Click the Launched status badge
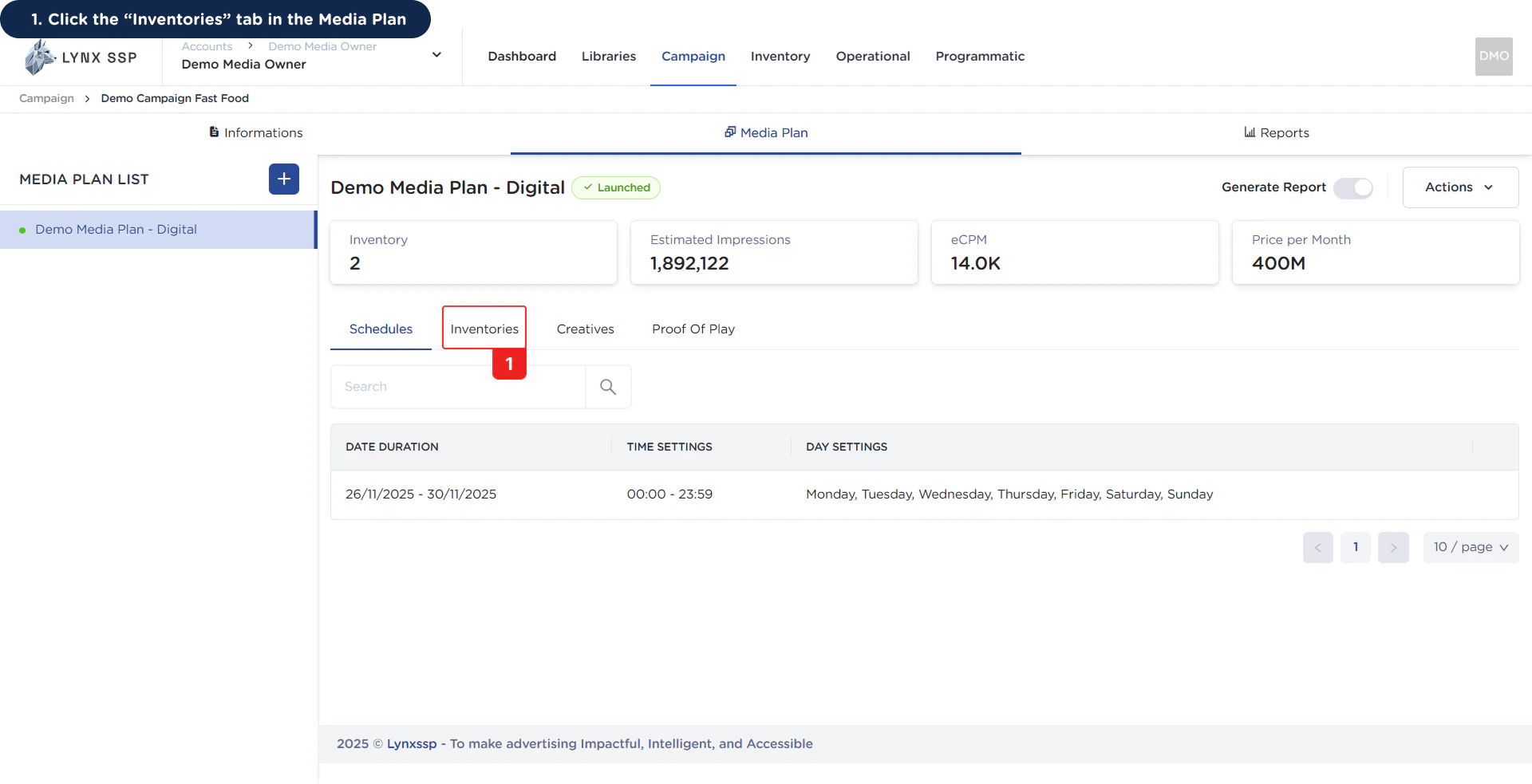This screenshot has height=784, width=1532. click(x=616, y=187)
